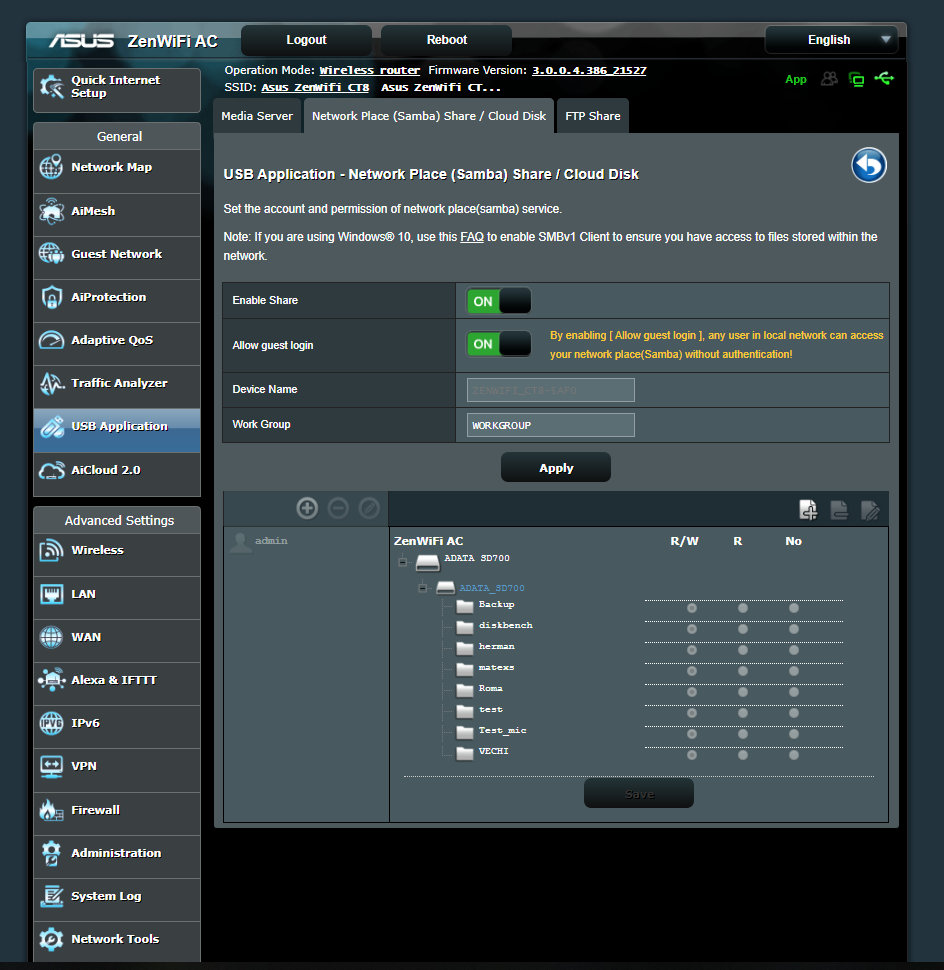The image size is (944, 970).
Task: Select R permission for Roma folder
Action: point(743,692)
